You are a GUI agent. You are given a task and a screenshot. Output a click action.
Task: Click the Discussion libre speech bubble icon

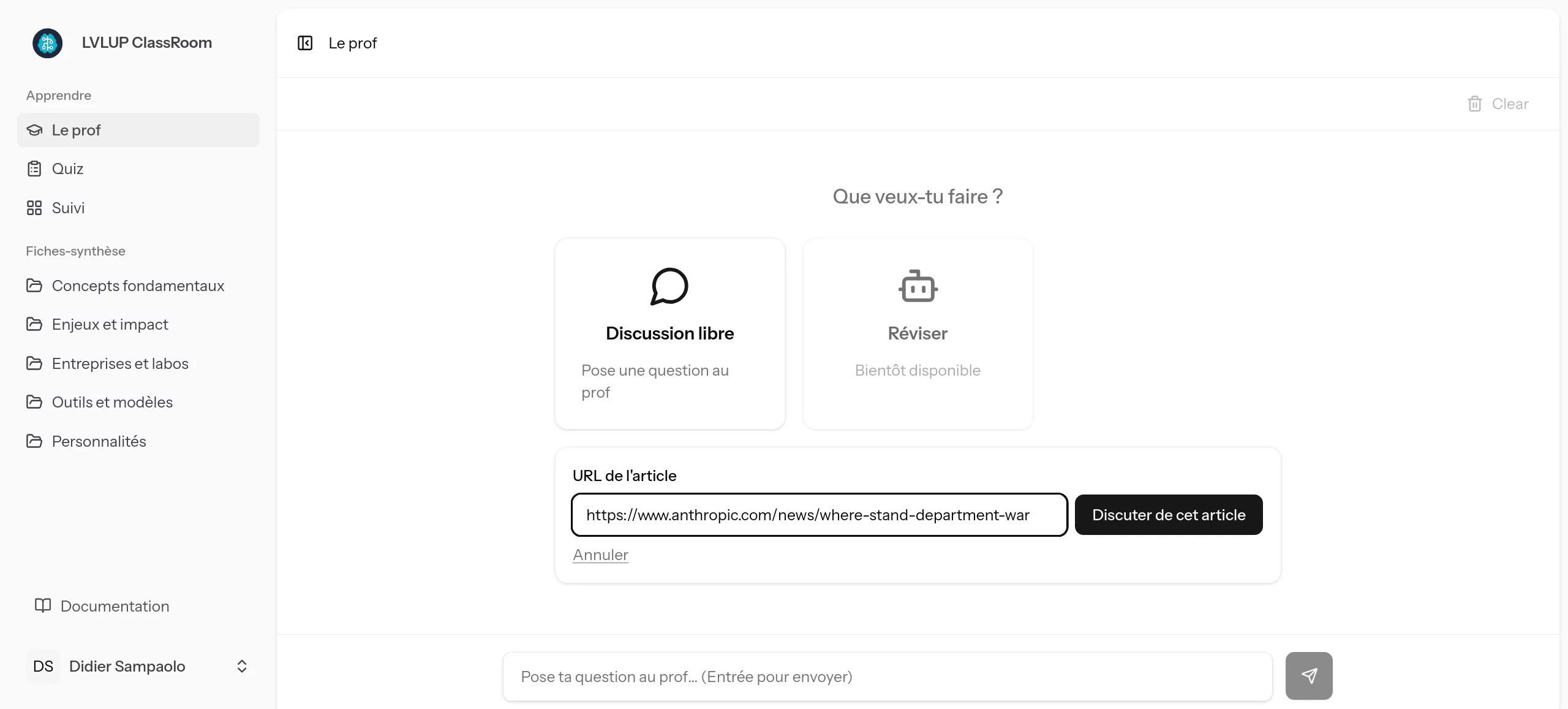669,286
